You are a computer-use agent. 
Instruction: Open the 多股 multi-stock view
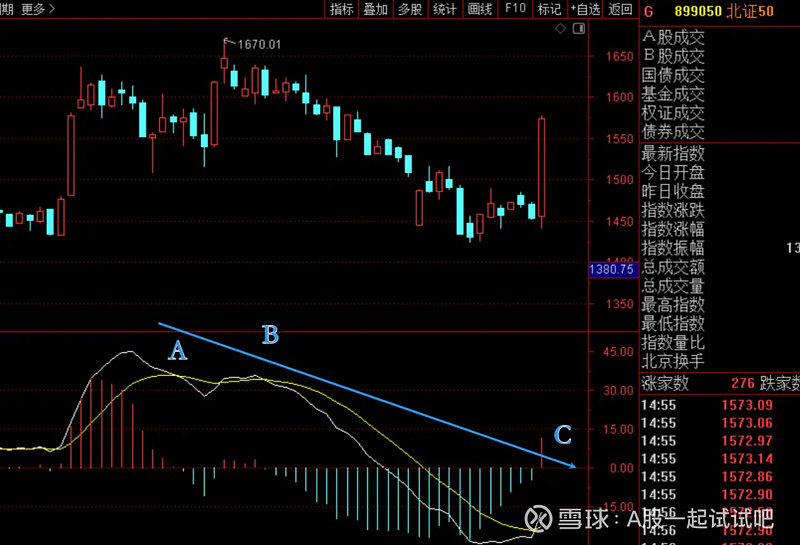(410, 9)
